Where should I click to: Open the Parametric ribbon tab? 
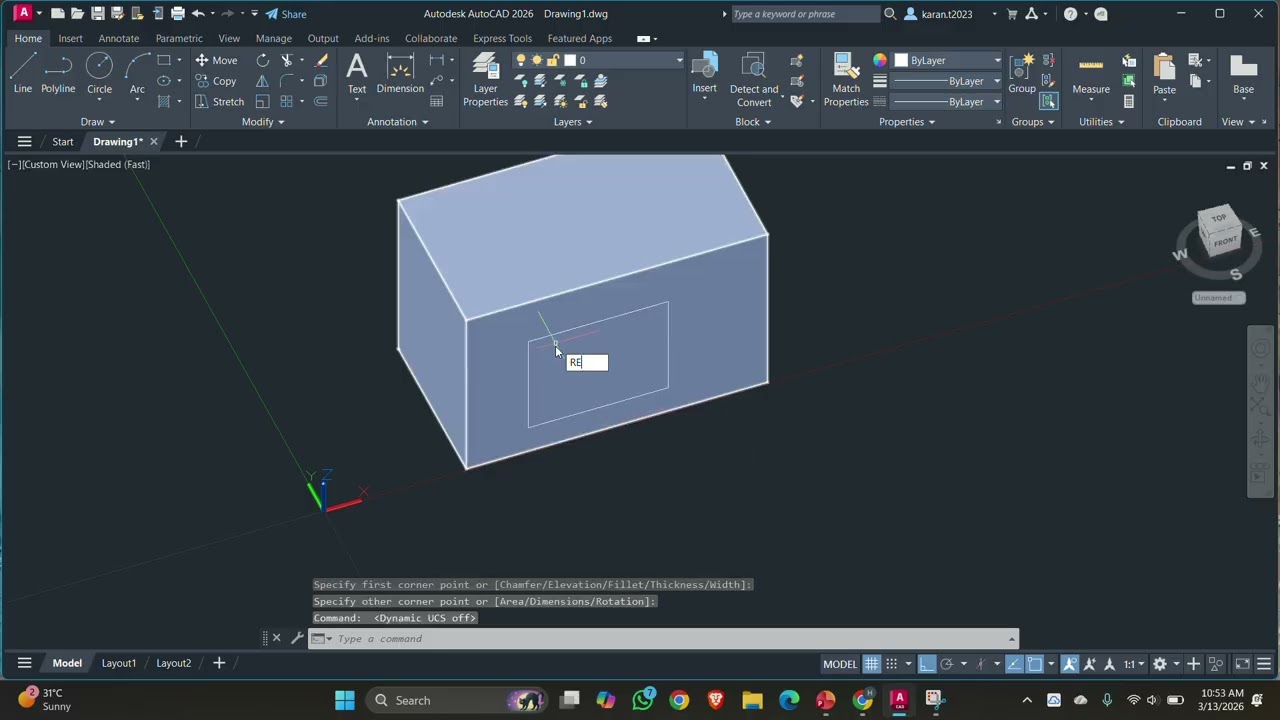[179, 38]
